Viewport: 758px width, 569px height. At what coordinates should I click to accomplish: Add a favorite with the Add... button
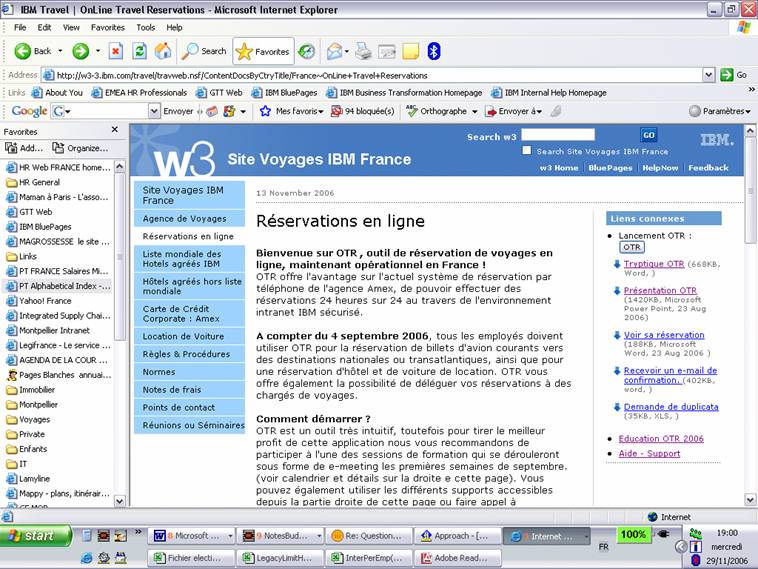coord(24,148)
